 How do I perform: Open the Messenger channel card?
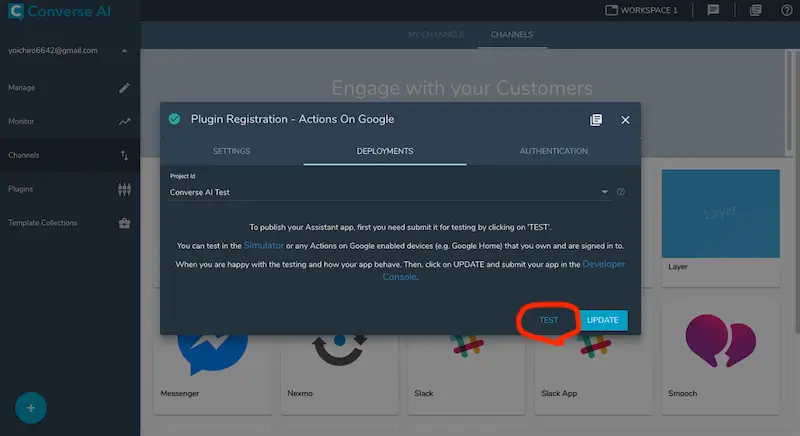pos(212,375)
